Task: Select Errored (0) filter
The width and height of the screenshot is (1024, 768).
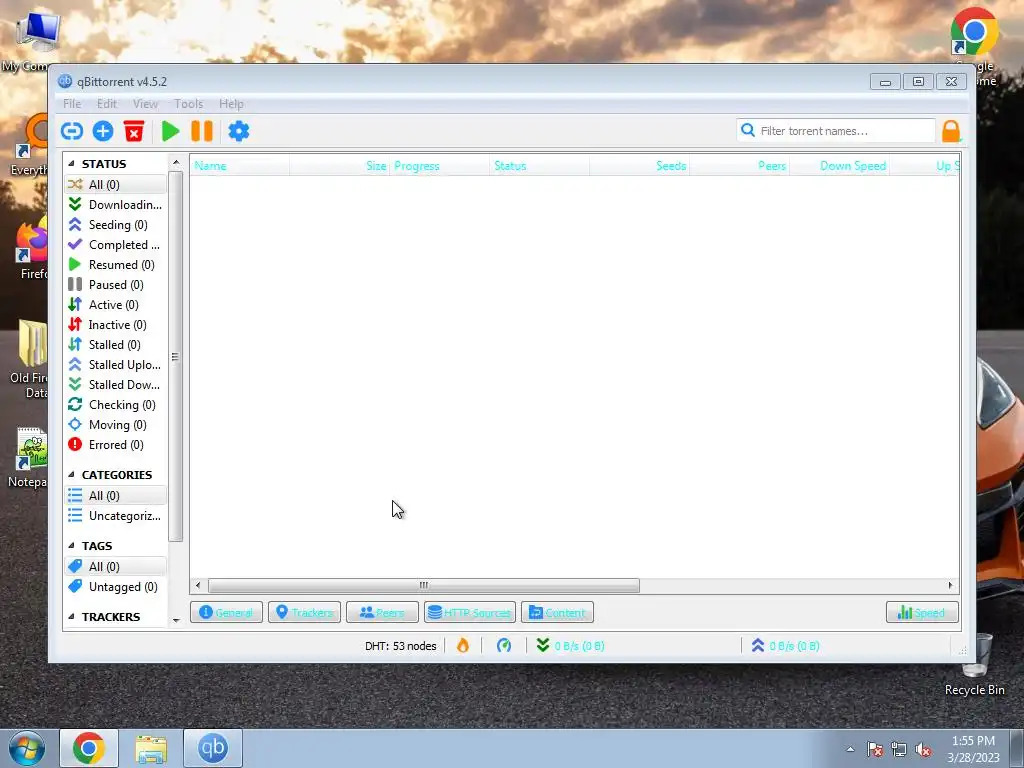Action: (116, 445)
